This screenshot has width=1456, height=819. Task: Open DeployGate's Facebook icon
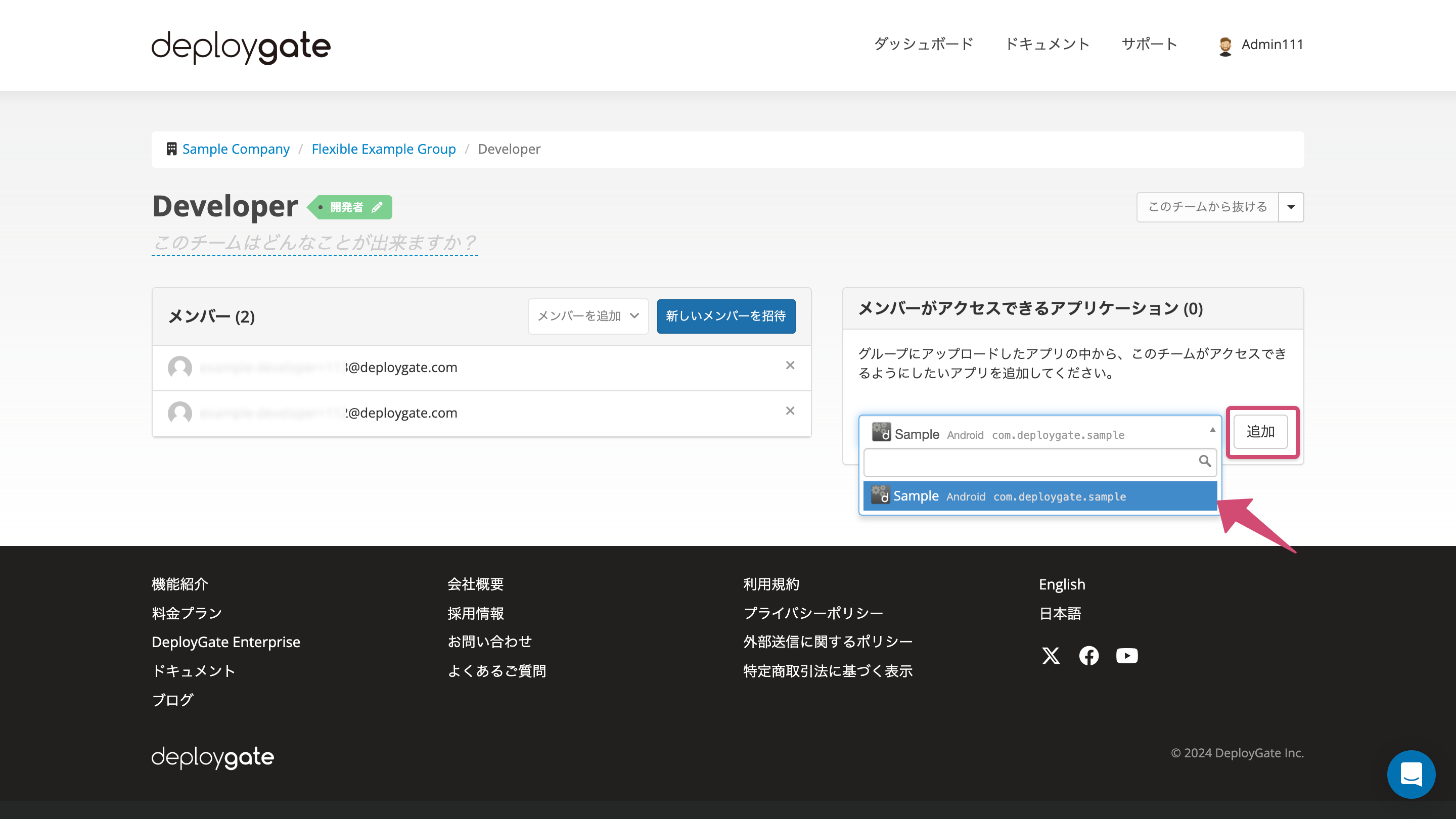1088,656
